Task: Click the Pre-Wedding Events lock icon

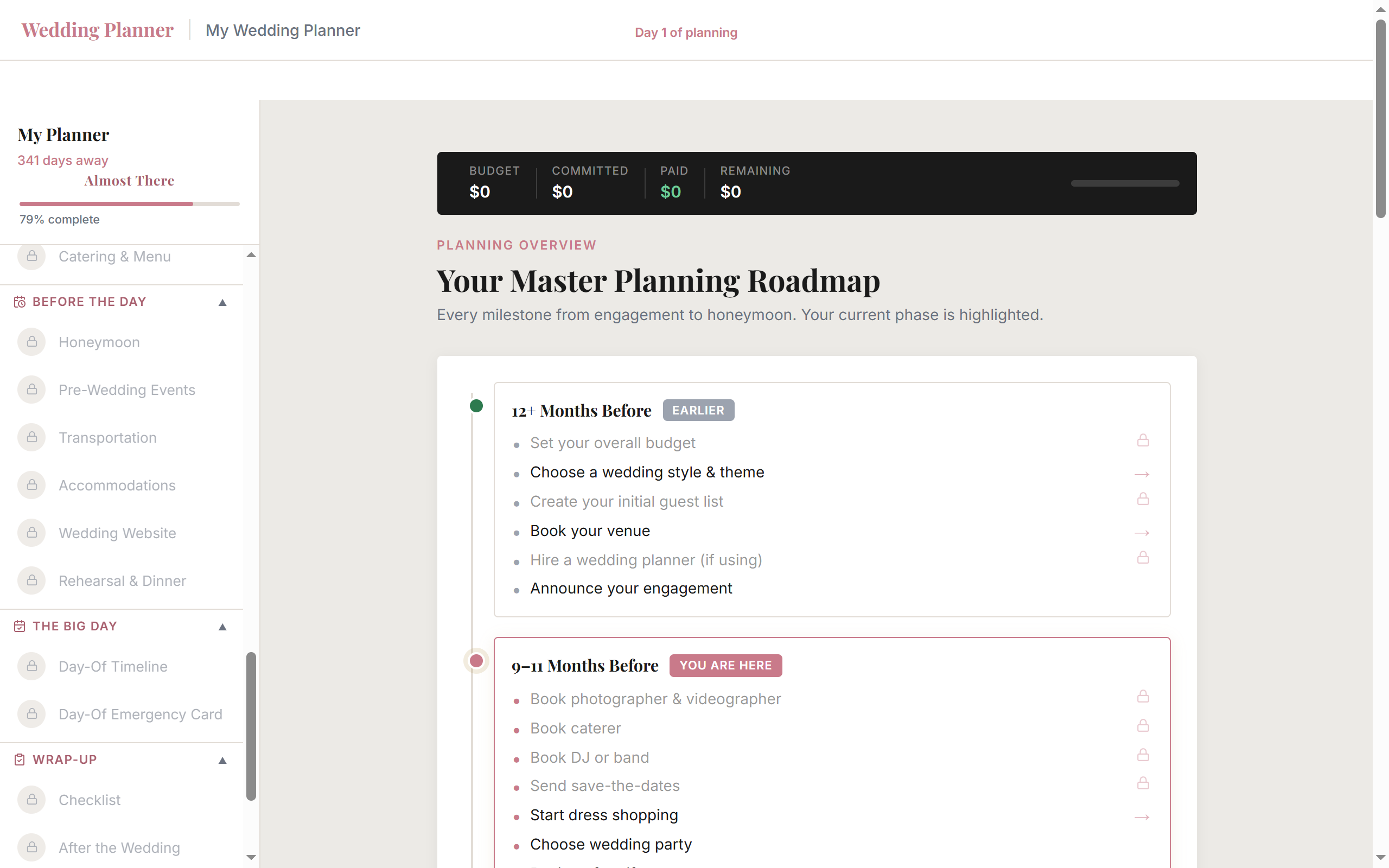Action: tap(31, 390)
